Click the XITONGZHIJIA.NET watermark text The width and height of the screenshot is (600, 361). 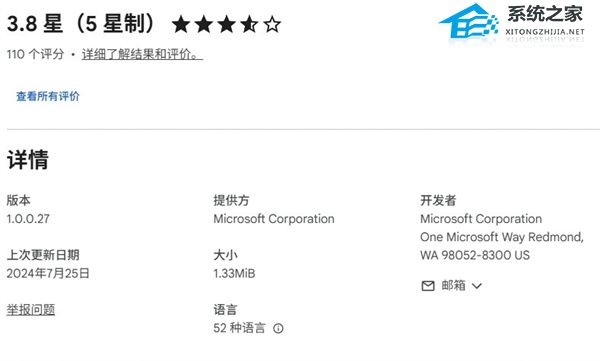(x=545, y=32)
